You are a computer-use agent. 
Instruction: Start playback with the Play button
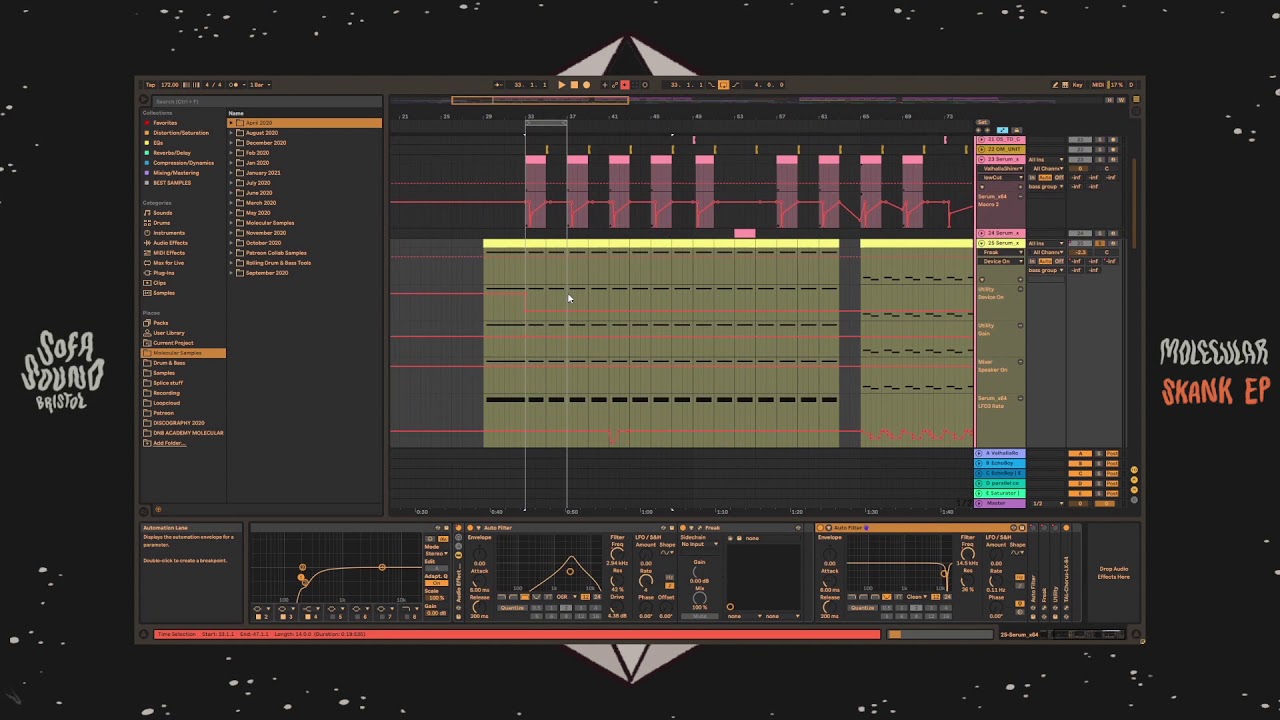561,85
